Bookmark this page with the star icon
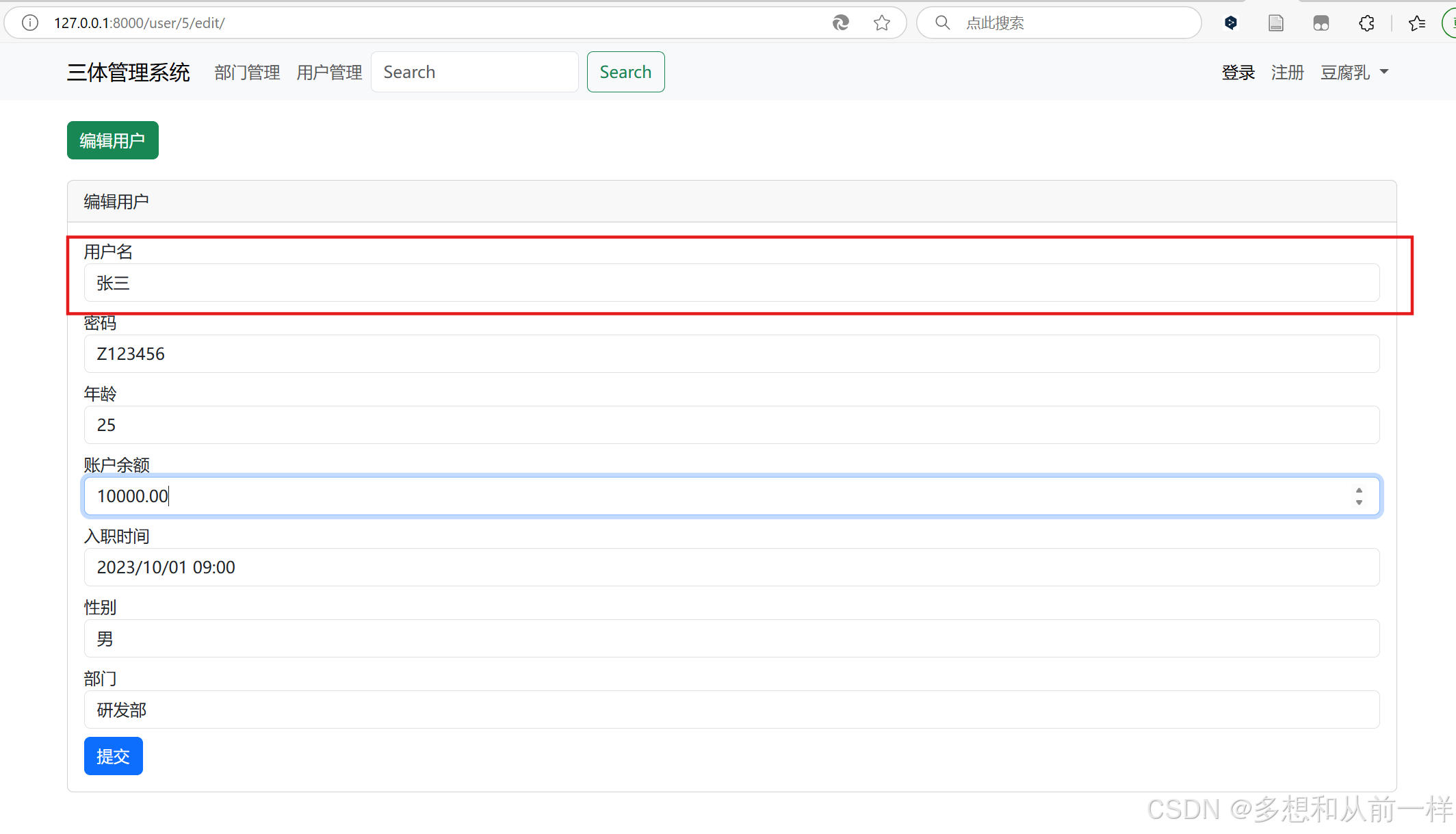 click(882, 23)
